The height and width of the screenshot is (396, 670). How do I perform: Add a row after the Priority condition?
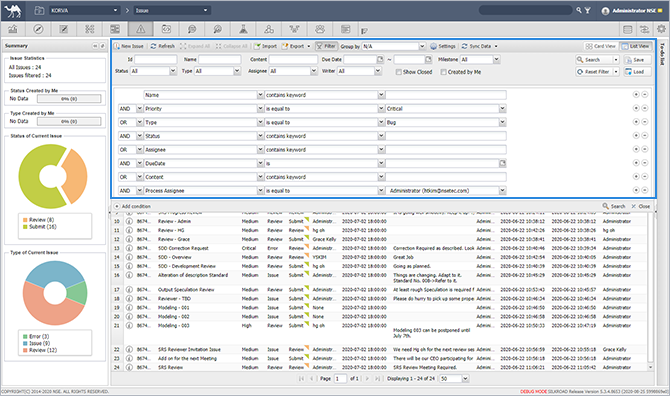636,109
